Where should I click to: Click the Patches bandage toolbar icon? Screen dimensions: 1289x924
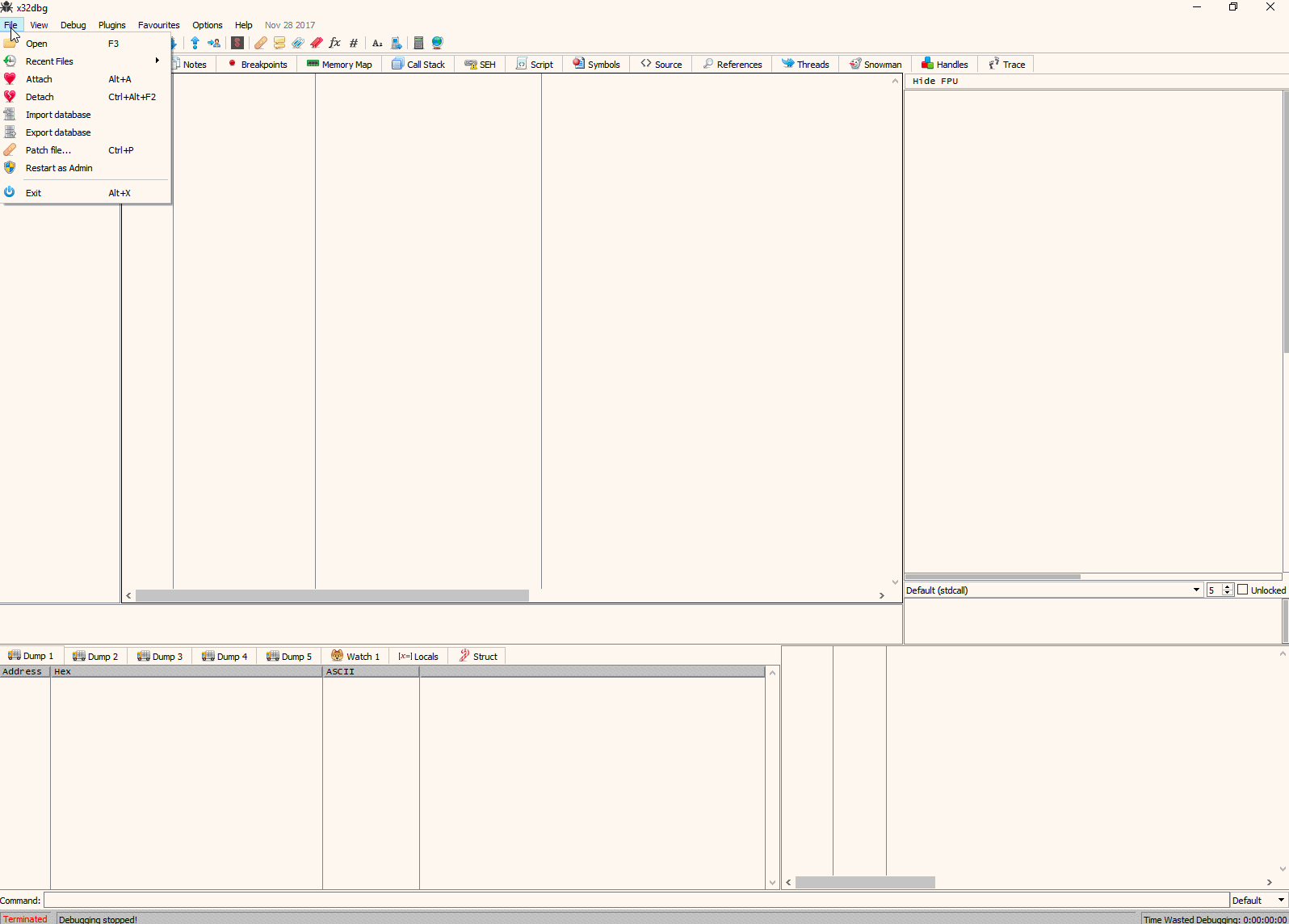click(x=261, y=43)
